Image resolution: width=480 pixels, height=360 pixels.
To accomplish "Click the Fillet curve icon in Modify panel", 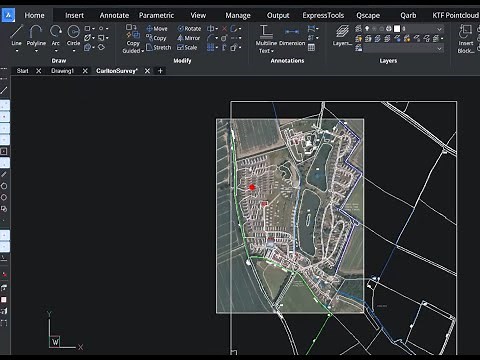I will click(x=210, y=38).
